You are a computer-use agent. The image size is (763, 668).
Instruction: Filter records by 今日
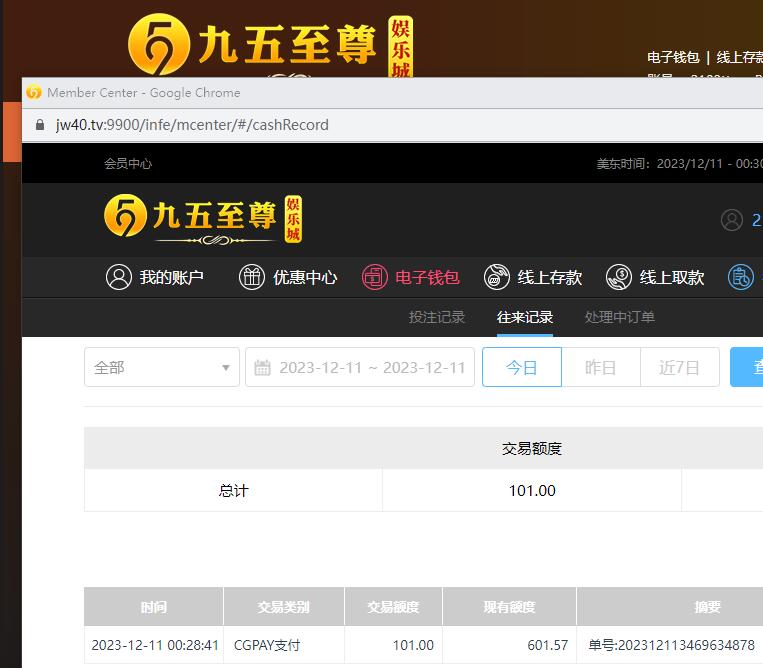[522, 367]
